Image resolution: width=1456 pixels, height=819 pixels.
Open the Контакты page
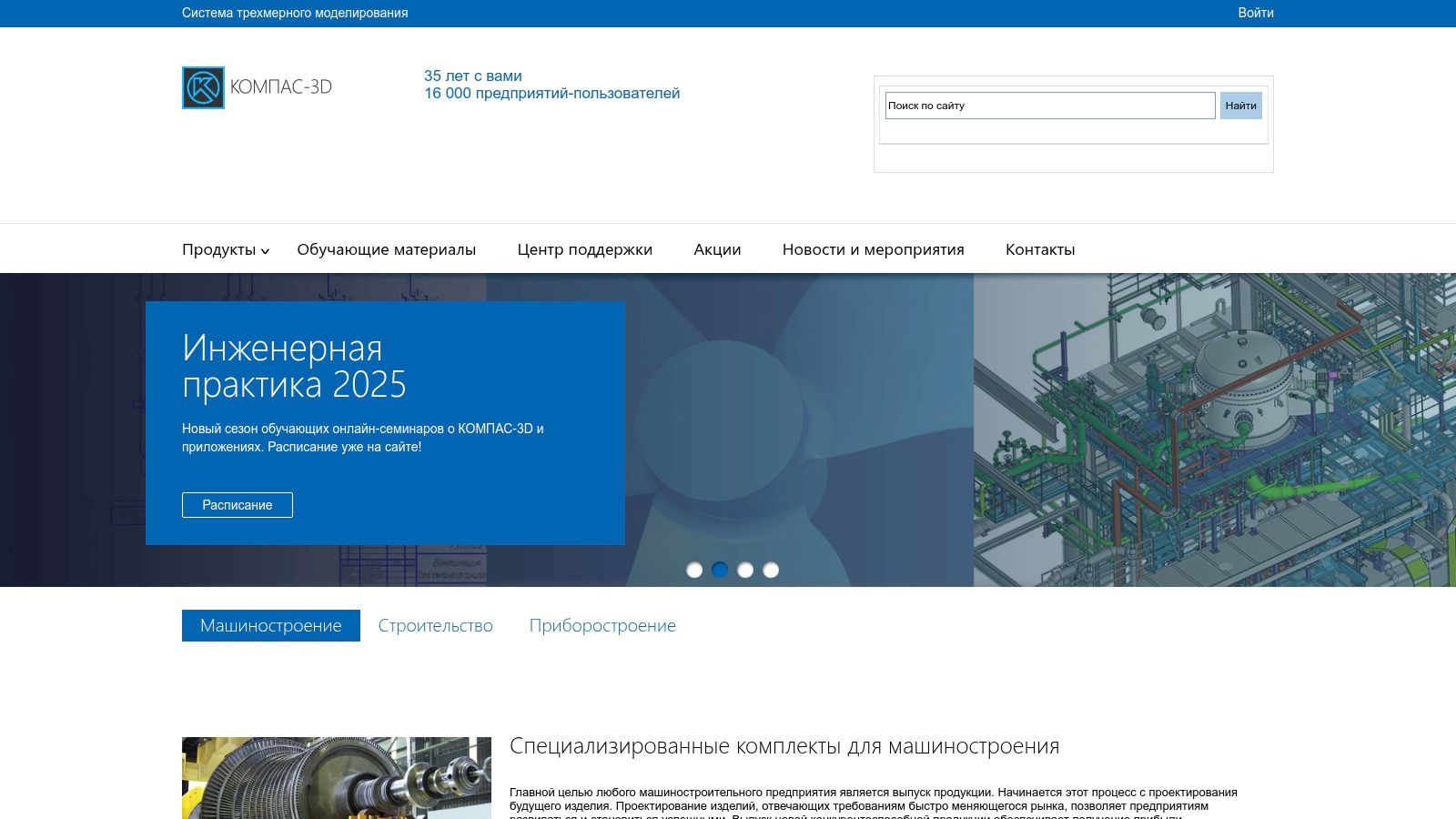1040,249
